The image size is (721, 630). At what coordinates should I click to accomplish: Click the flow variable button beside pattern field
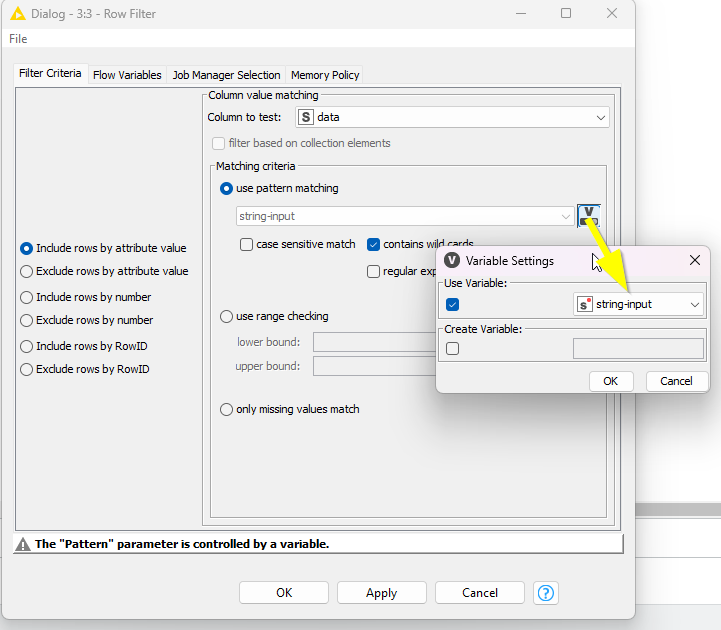[x=589, y=215]
